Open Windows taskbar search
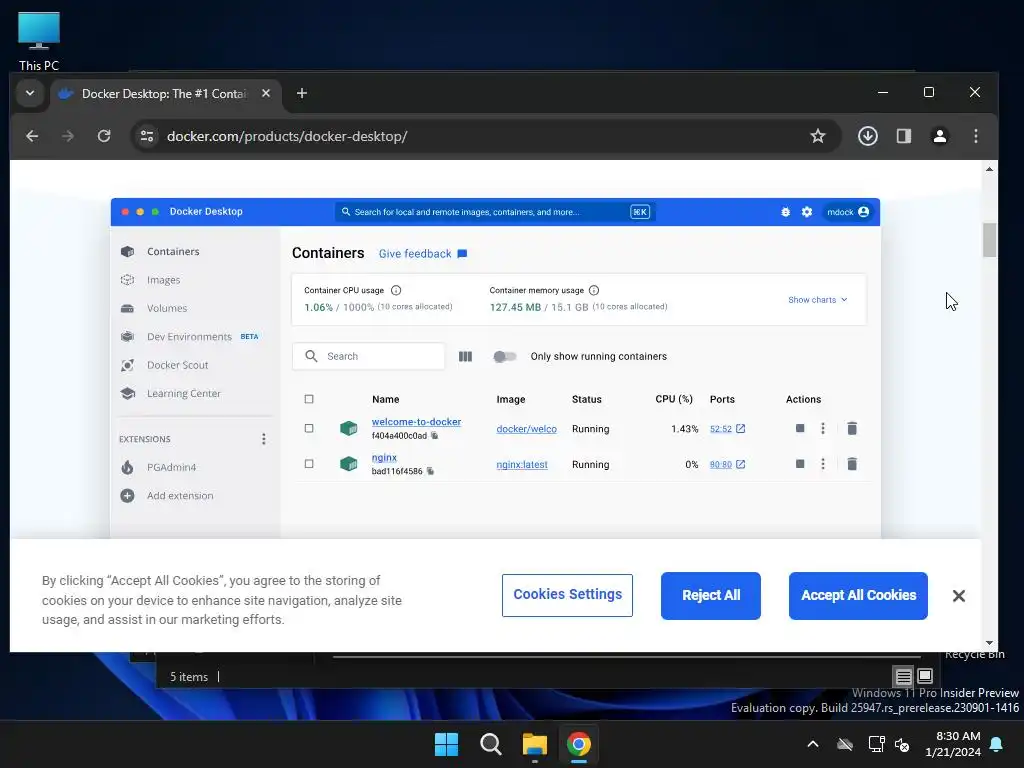This screenshot has height=768, width=1024. (x=490, y=744)
